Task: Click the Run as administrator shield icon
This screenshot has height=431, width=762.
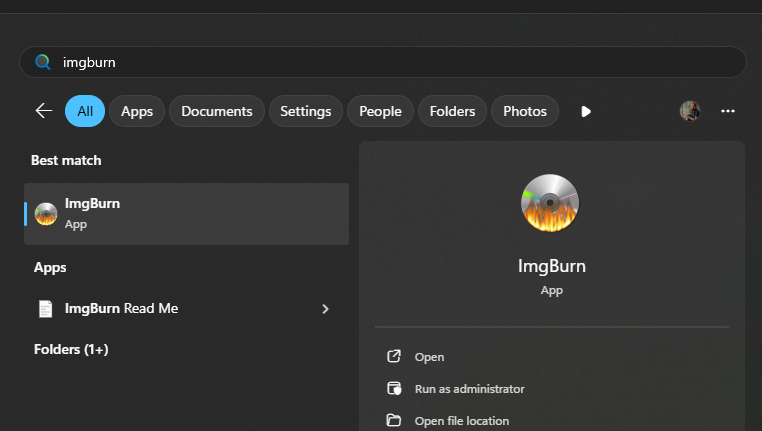Action: pyautogui.click(x=394, y=389)
